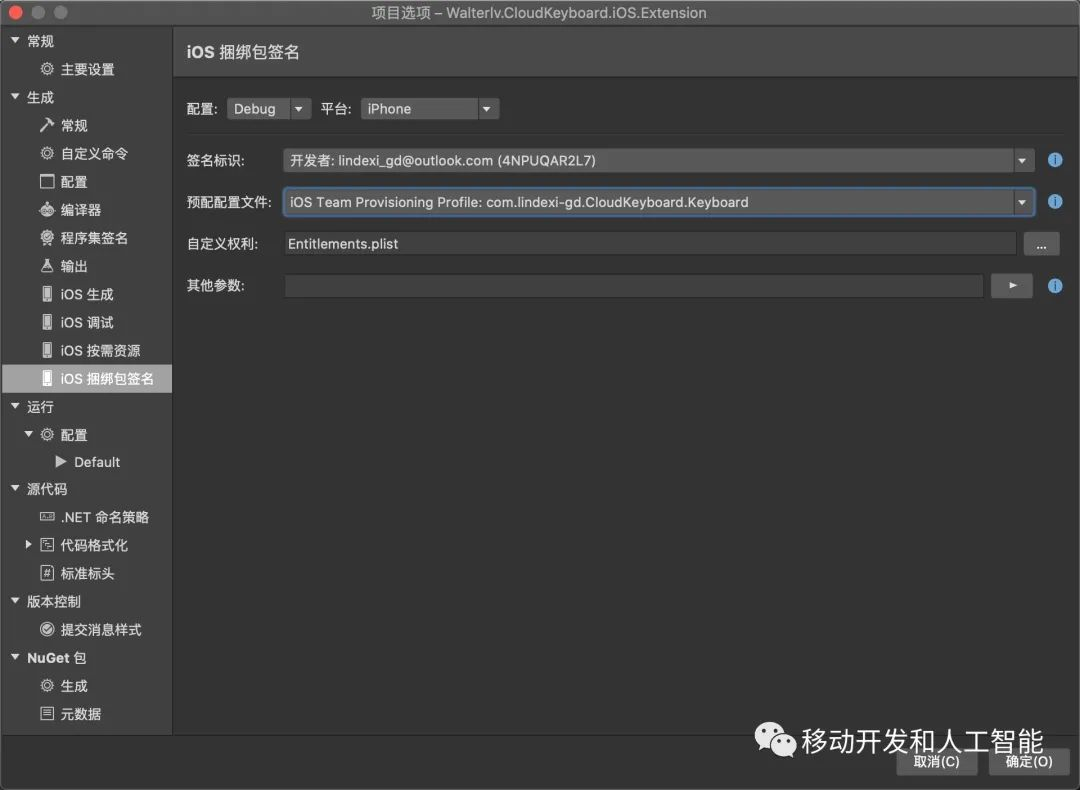Viewport: 1080px width, 790px height.
Task: Click the 输出 flask icon
Action: [x=47, y=266]
